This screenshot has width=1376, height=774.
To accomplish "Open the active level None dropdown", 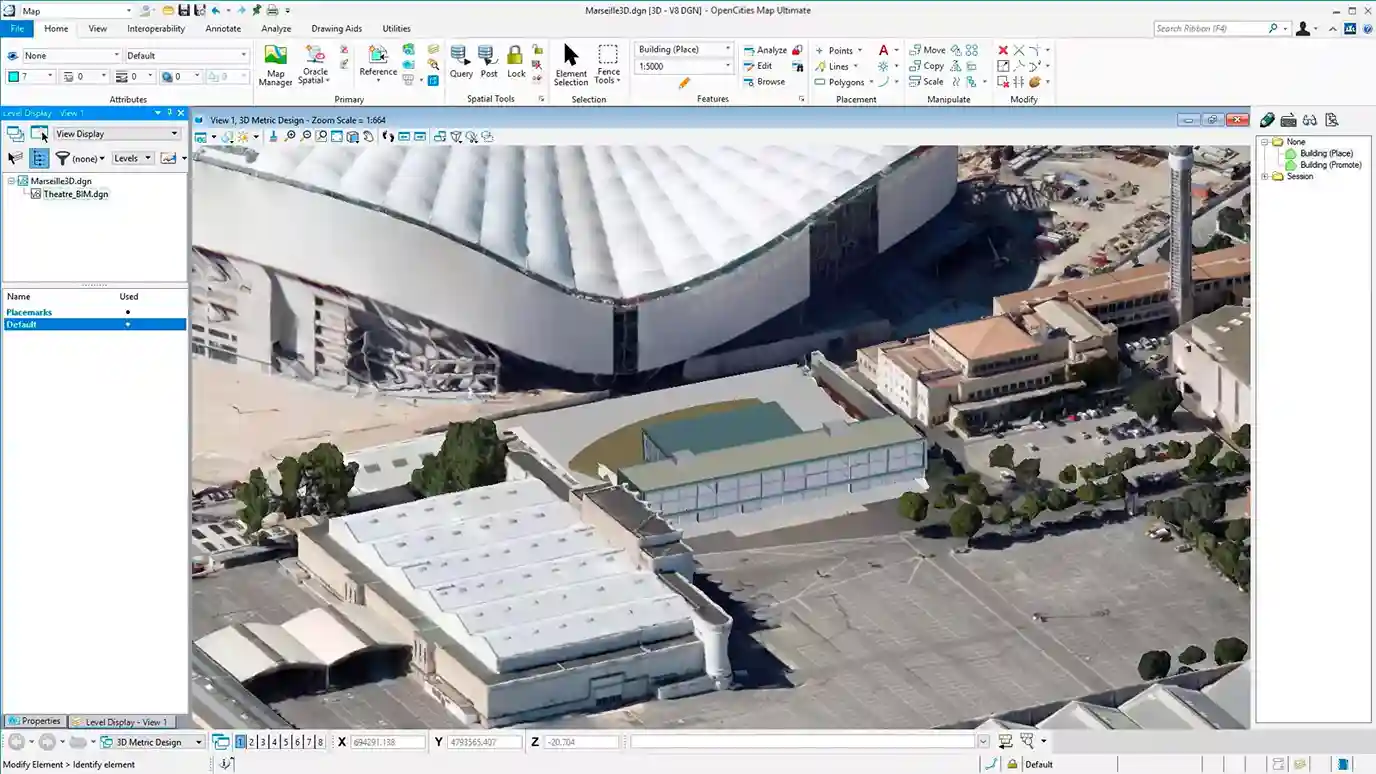I will pos(72,55).
